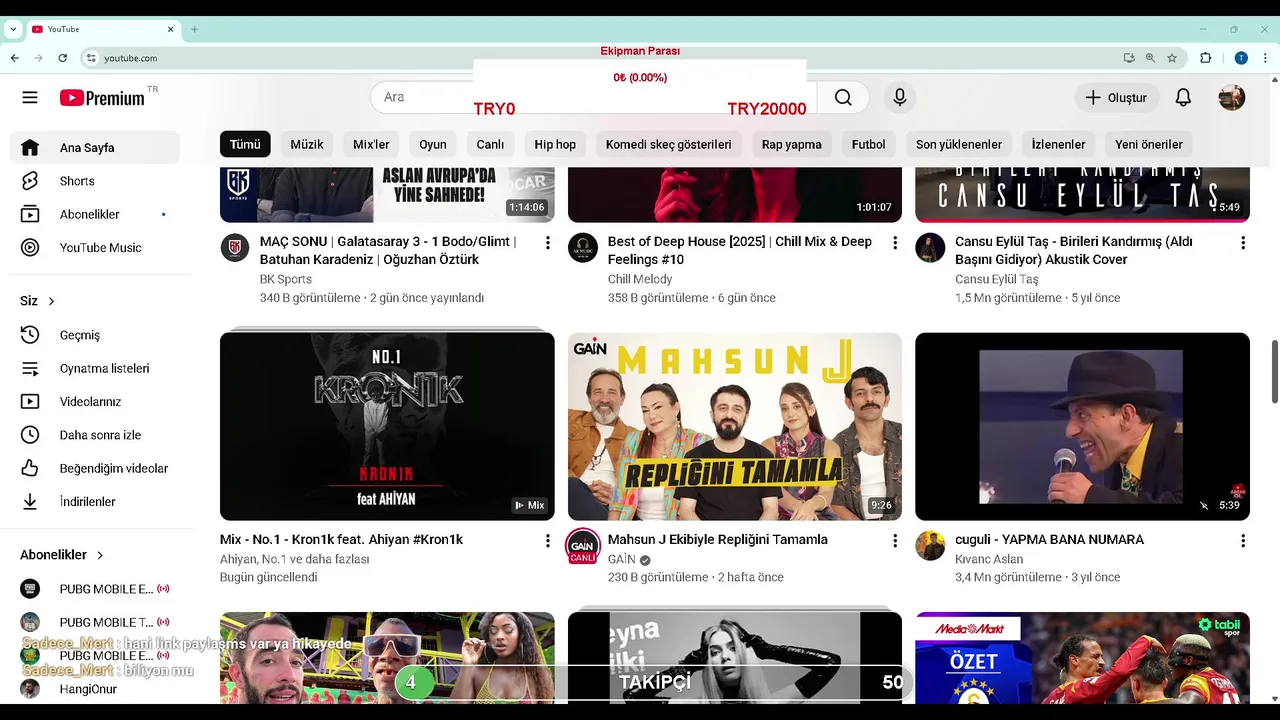Open HangiOnur subscription channel
The image size is (1280, 720).
pos(95,689)
